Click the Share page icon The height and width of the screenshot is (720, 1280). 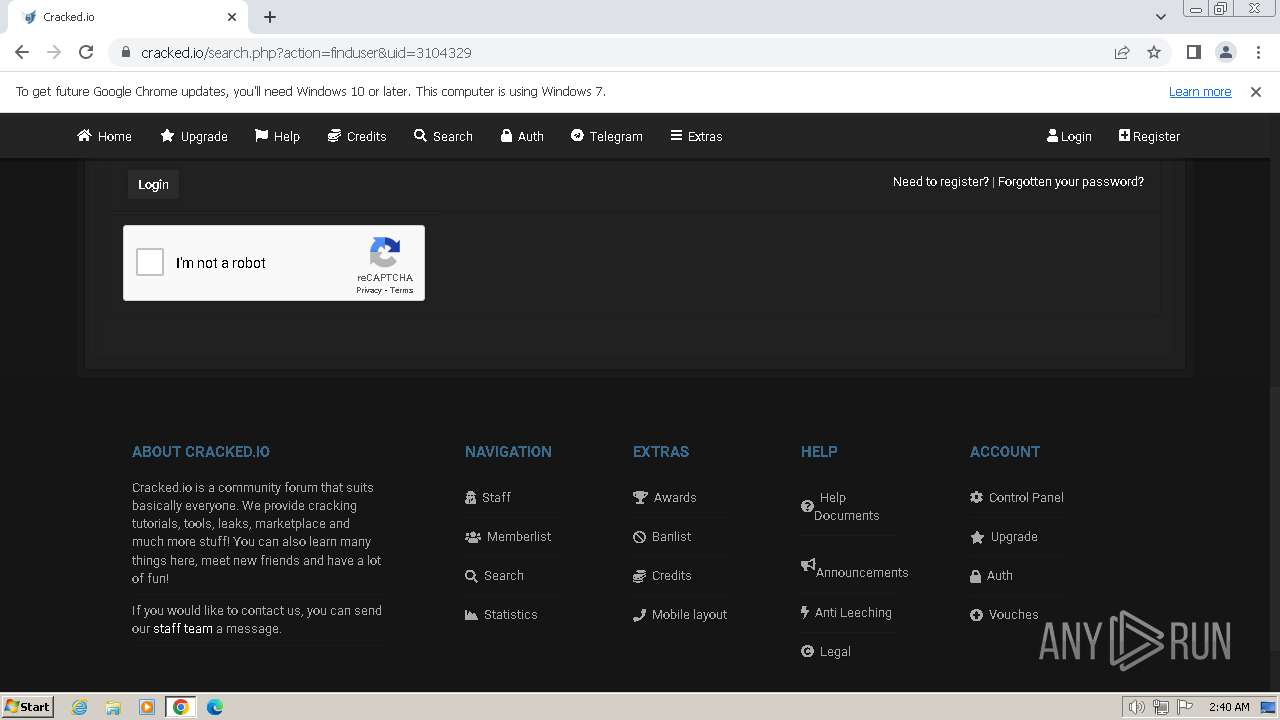pyautogui.click(x=1122, y=52)
